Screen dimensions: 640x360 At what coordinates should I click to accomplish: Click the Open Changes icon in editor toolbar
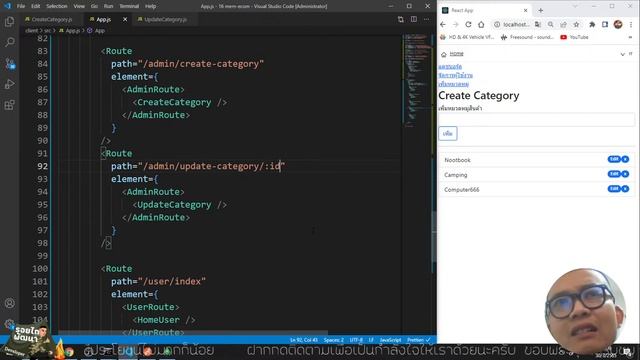click(x=400, y=19)
